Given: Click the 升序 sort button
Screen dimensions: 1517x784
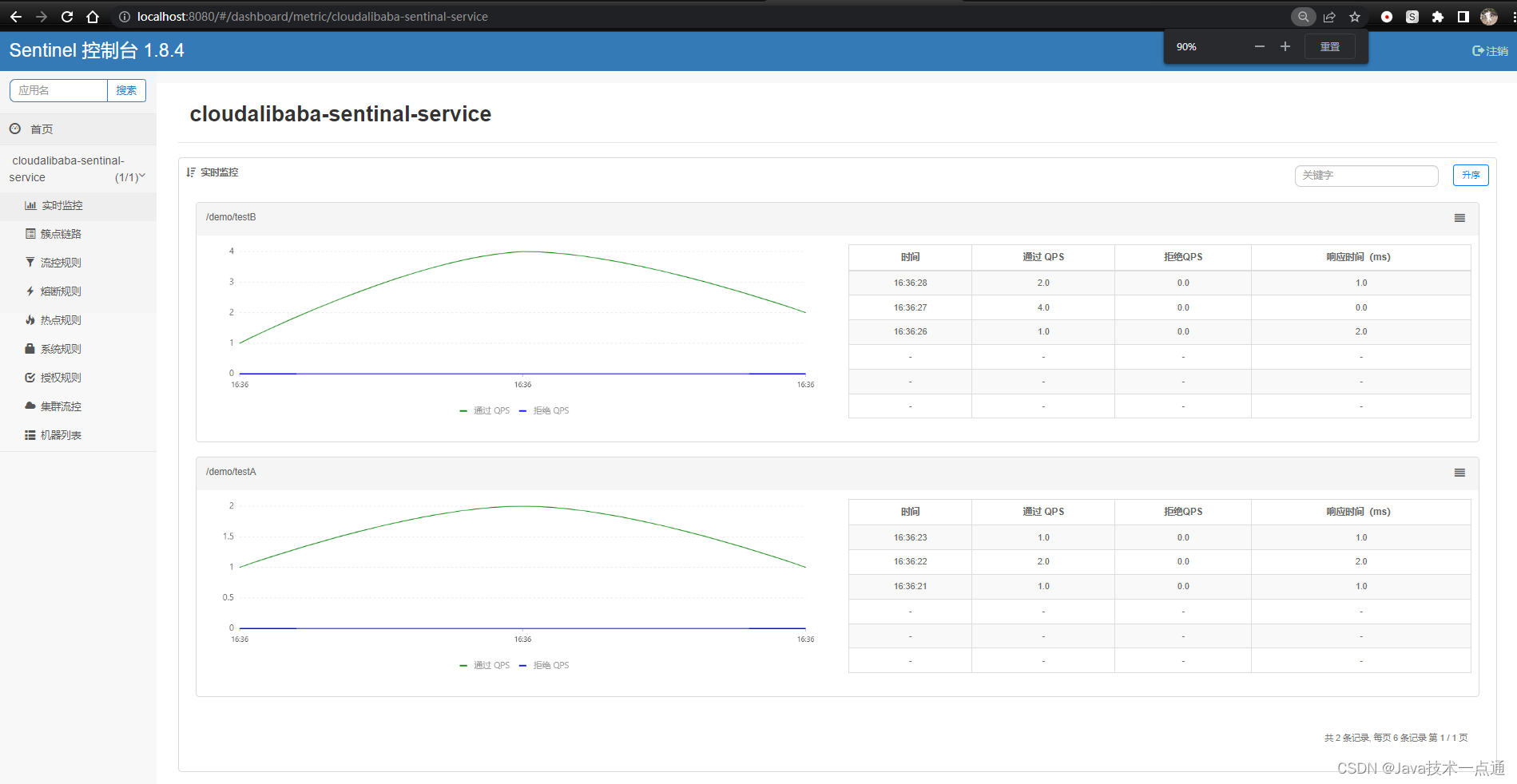Looking at the screenshot, I should [1471, 176].
